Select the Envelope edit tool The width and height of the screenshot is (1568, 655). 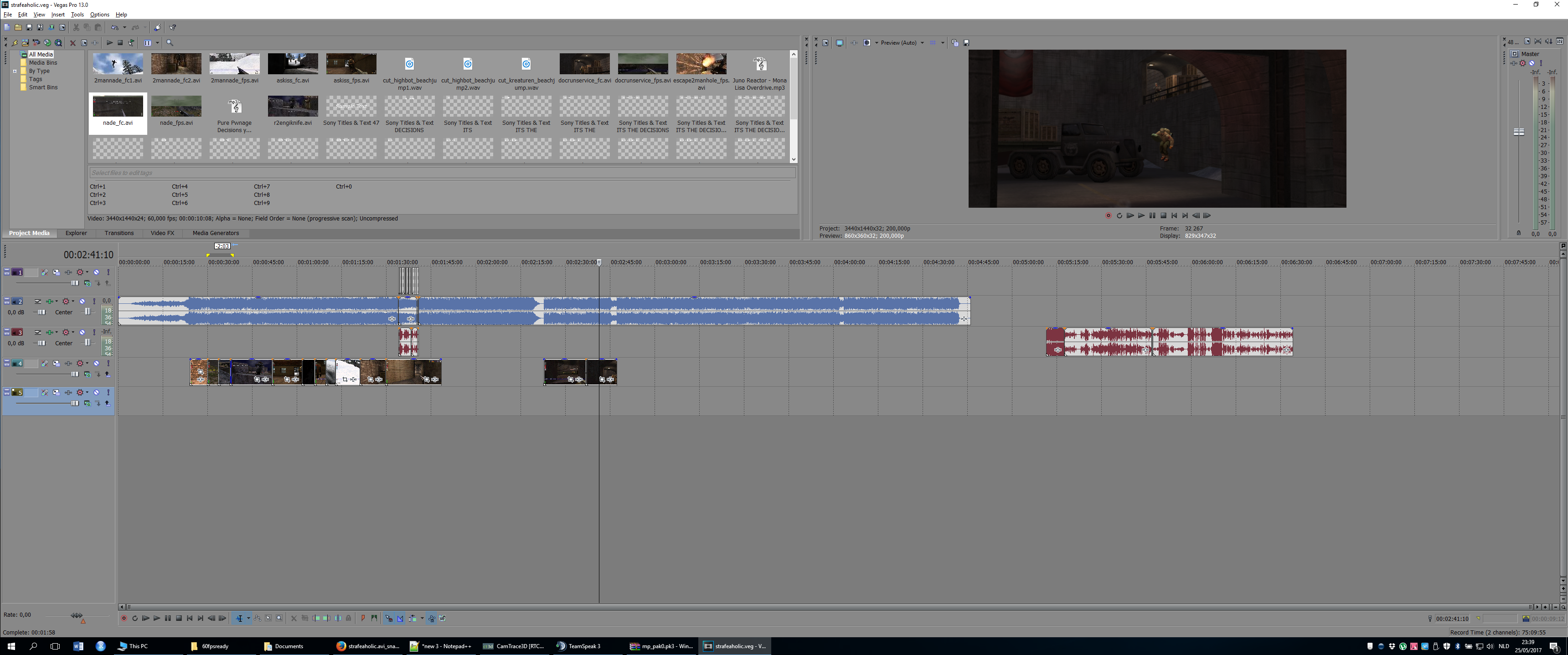coord(258,619)
